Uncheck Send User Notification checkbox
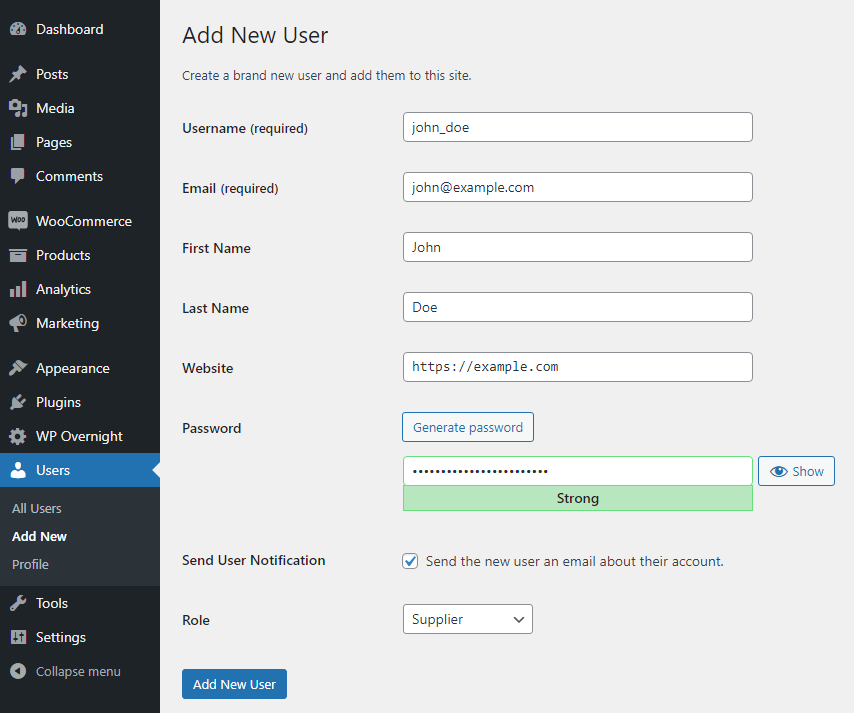This screenshot has width=854, height=713. point(410,561)
